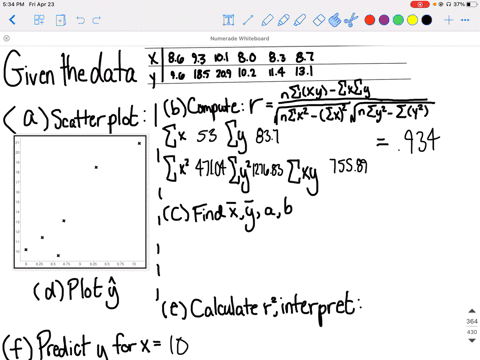
Task: Open the three-dot more options menu
Action: (465, 20)
